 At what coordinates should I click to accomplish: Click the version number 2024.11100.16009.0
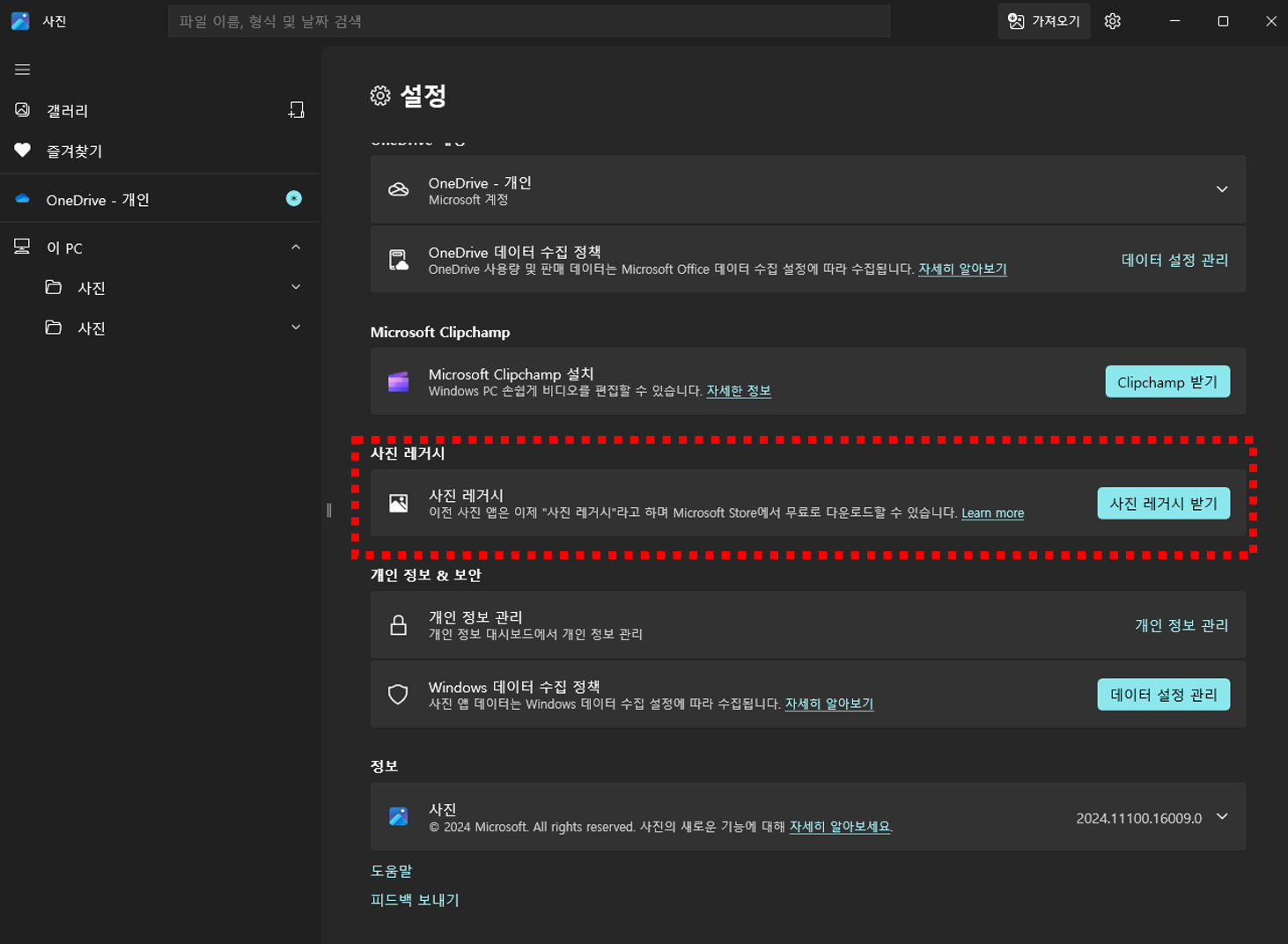[1138, 818]
